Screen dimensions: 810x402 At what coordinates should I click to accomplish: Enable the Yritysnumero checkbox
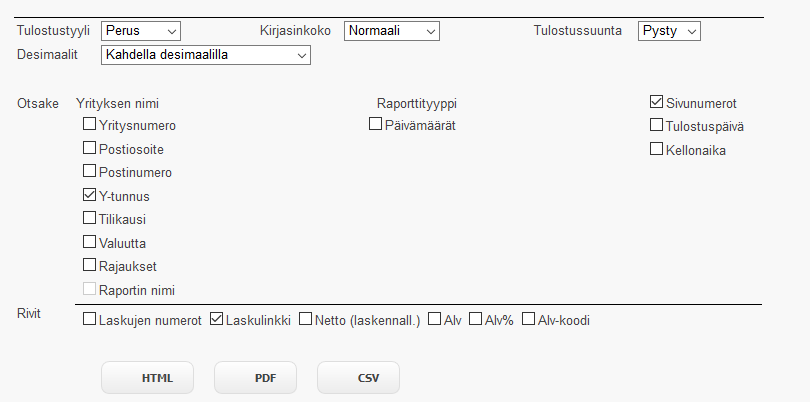coord(89,124)
